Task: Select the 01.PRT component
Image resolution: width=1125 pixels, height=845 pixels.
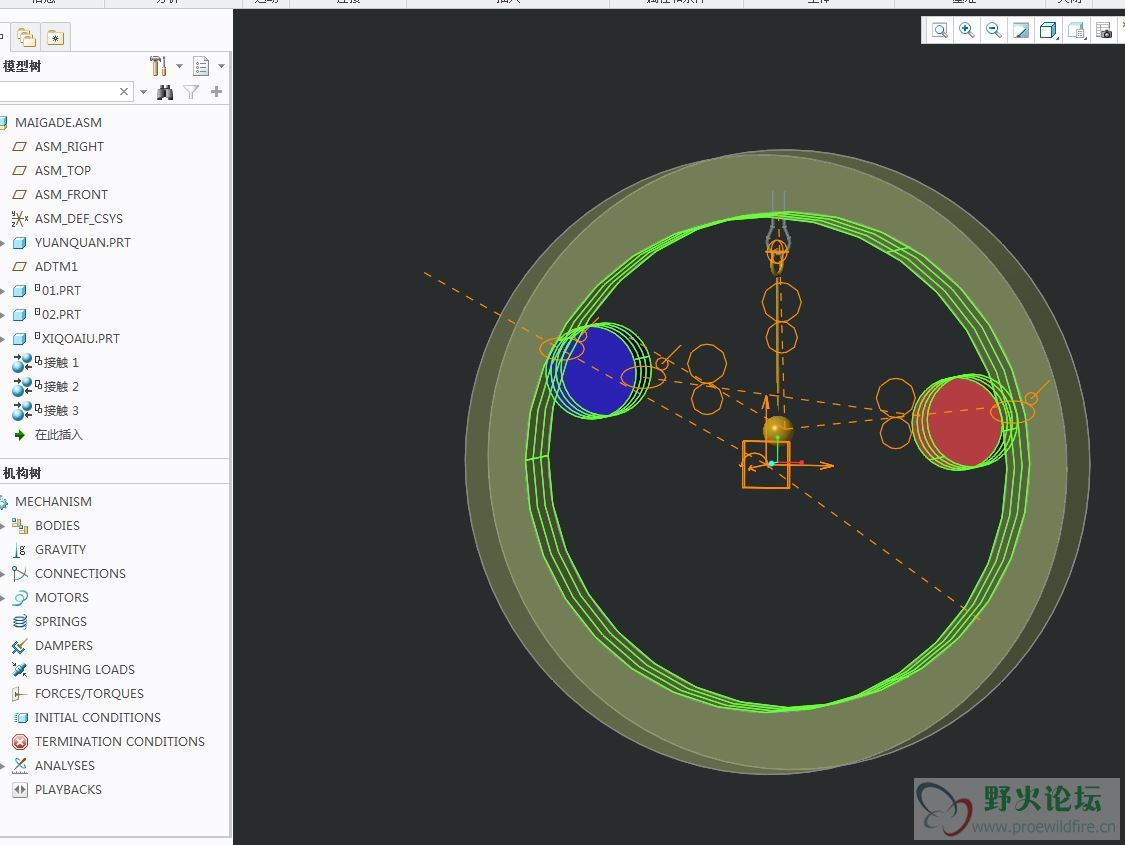Action: [x=60, y=291]
